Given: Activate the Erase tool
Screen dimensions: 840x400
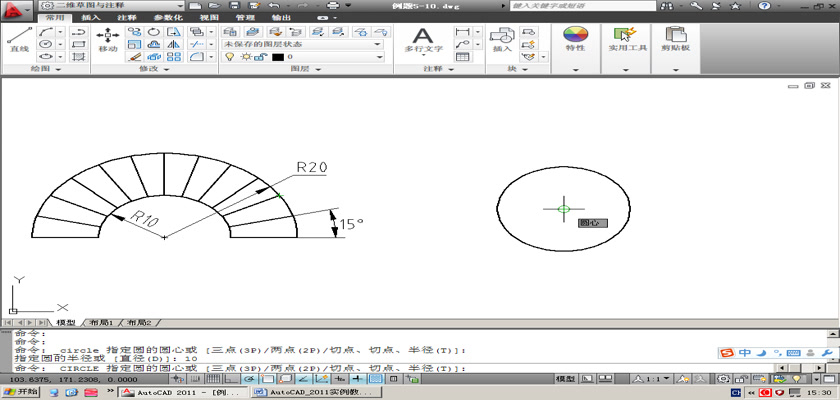Looking at the screenshot, I should pyautogui.click(x=133, y=57).
